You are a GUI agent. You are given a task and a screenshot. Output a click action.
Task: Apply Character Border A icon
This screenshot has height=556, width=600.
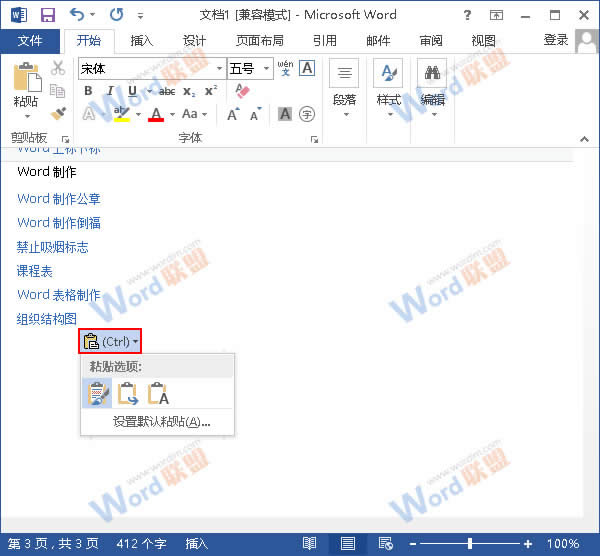(307, 68)
